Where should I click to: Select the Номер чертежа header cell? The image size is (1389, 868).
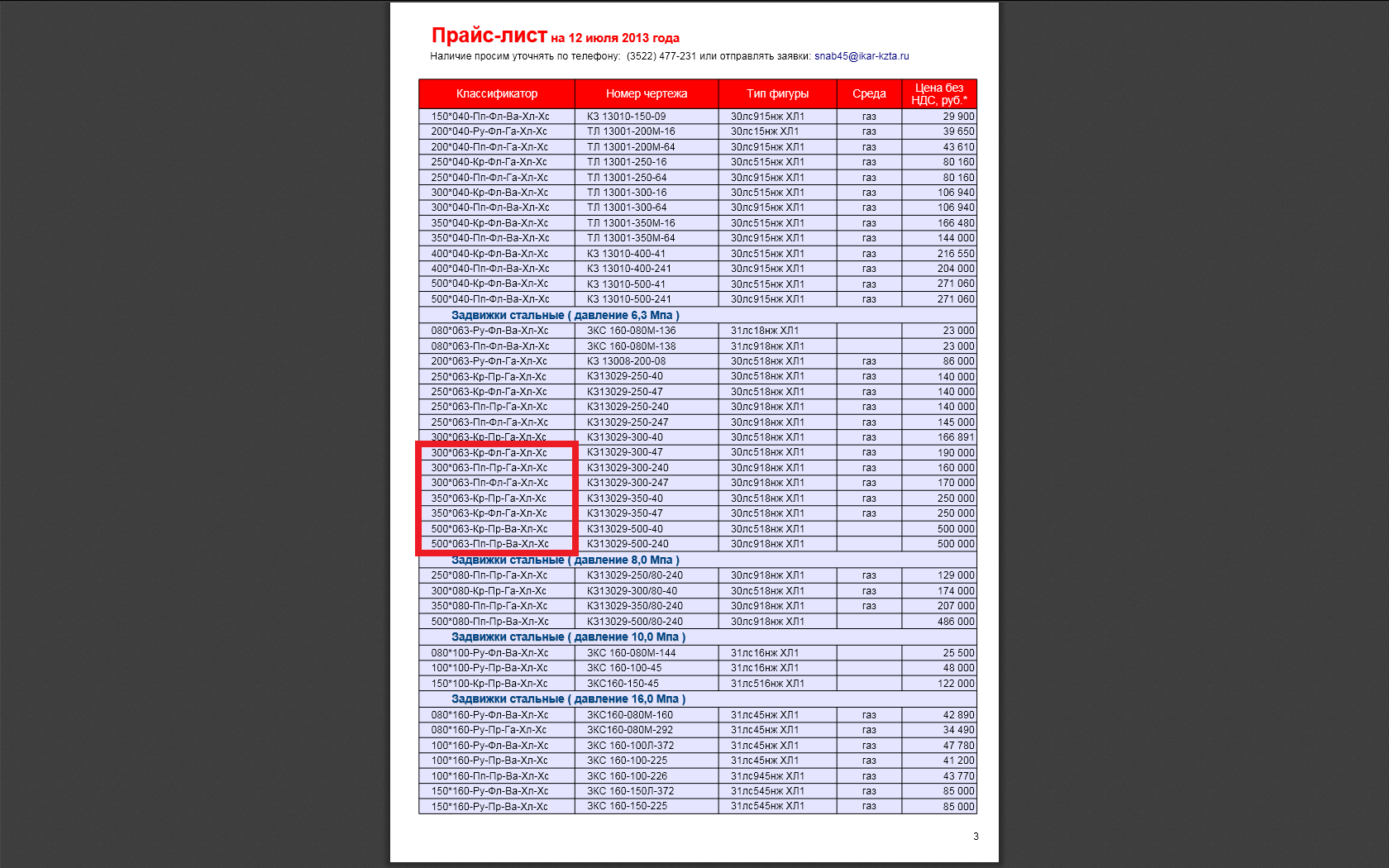pyautogui.click(x=646, y=93)
